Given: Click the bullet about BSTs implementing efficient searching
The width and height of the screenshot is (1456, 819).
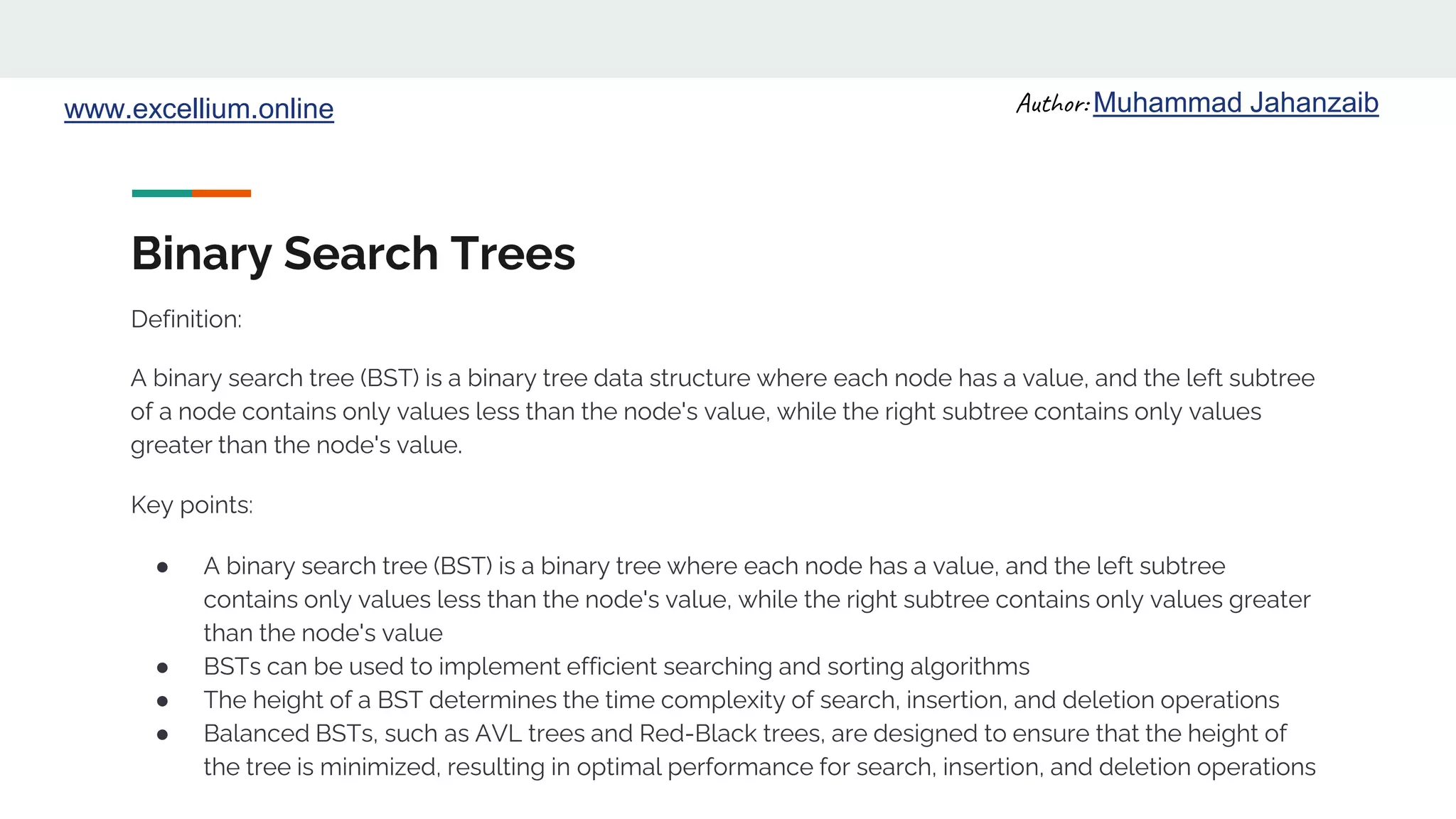Looking at the screenshot, I should coord(616,666).
